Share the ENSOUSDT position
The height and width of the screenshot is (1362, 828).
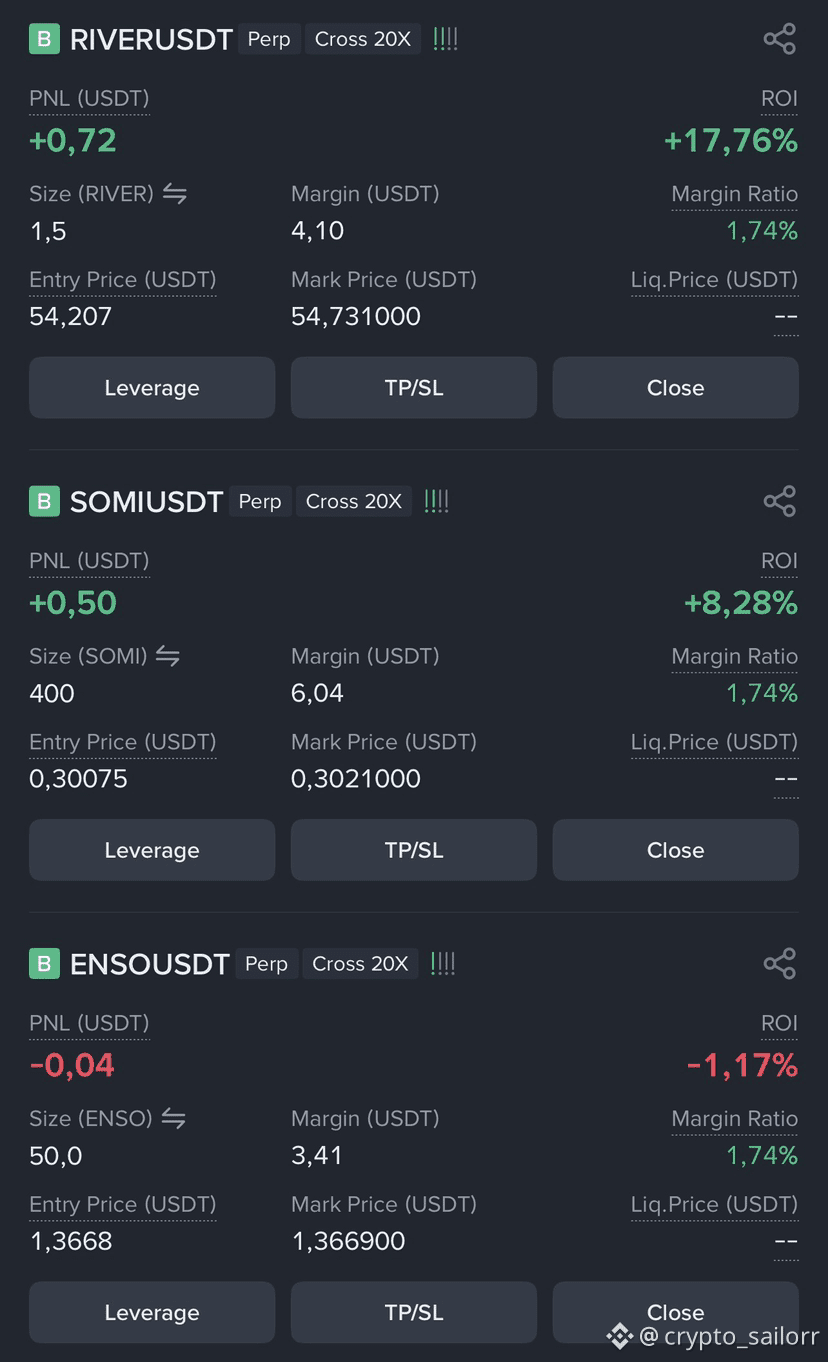click(x=779, y=963)
